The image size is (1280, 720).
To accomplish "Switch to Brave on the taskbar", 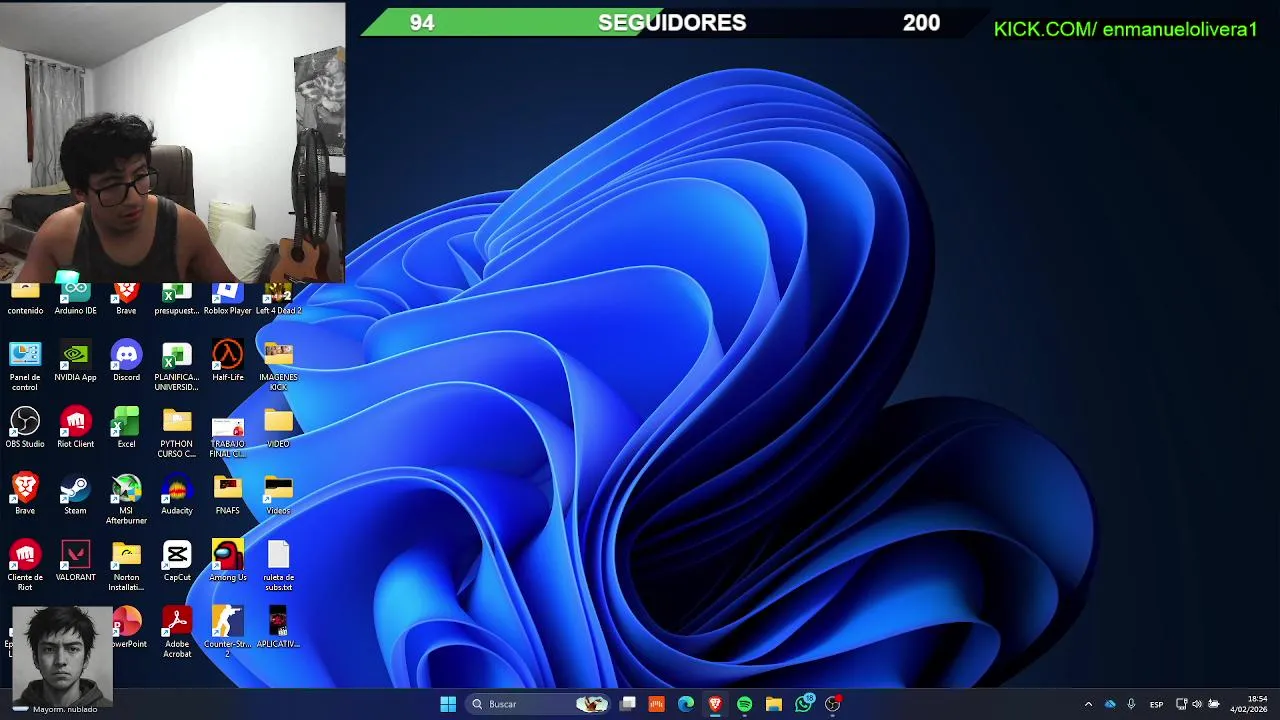I will click(x=715, y=704).
